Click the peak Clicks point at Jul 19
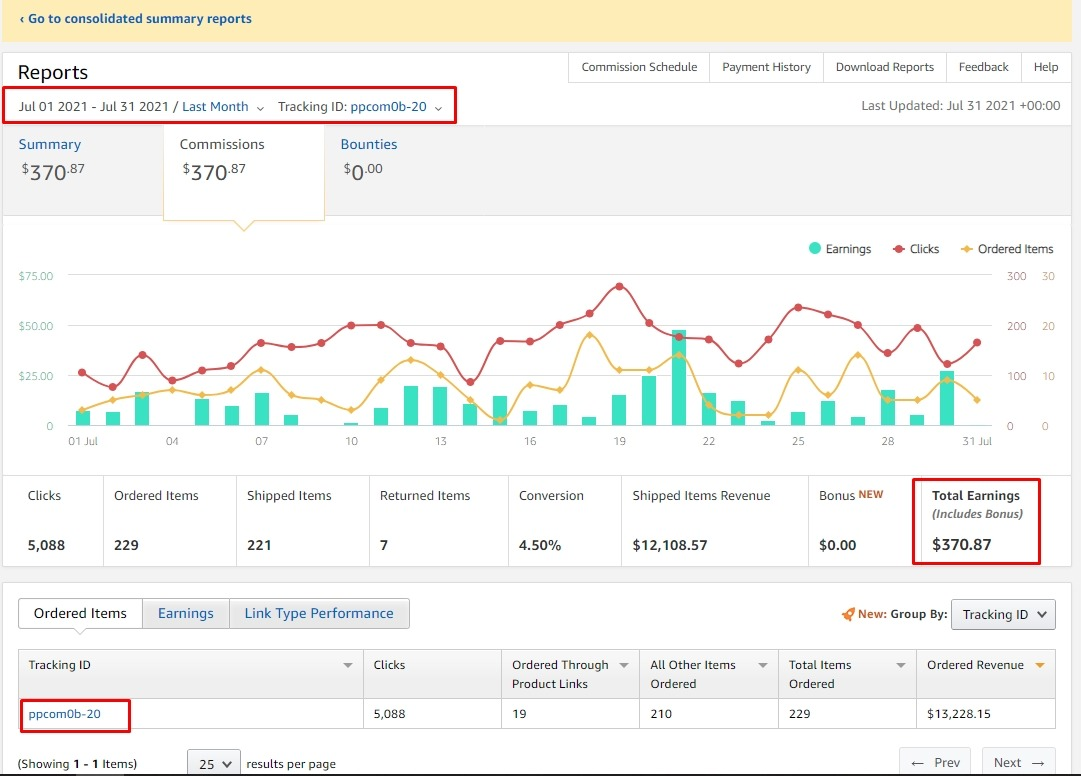Image resolution: width=1081 pixels, height=776 pixels. tap(619, 286)
